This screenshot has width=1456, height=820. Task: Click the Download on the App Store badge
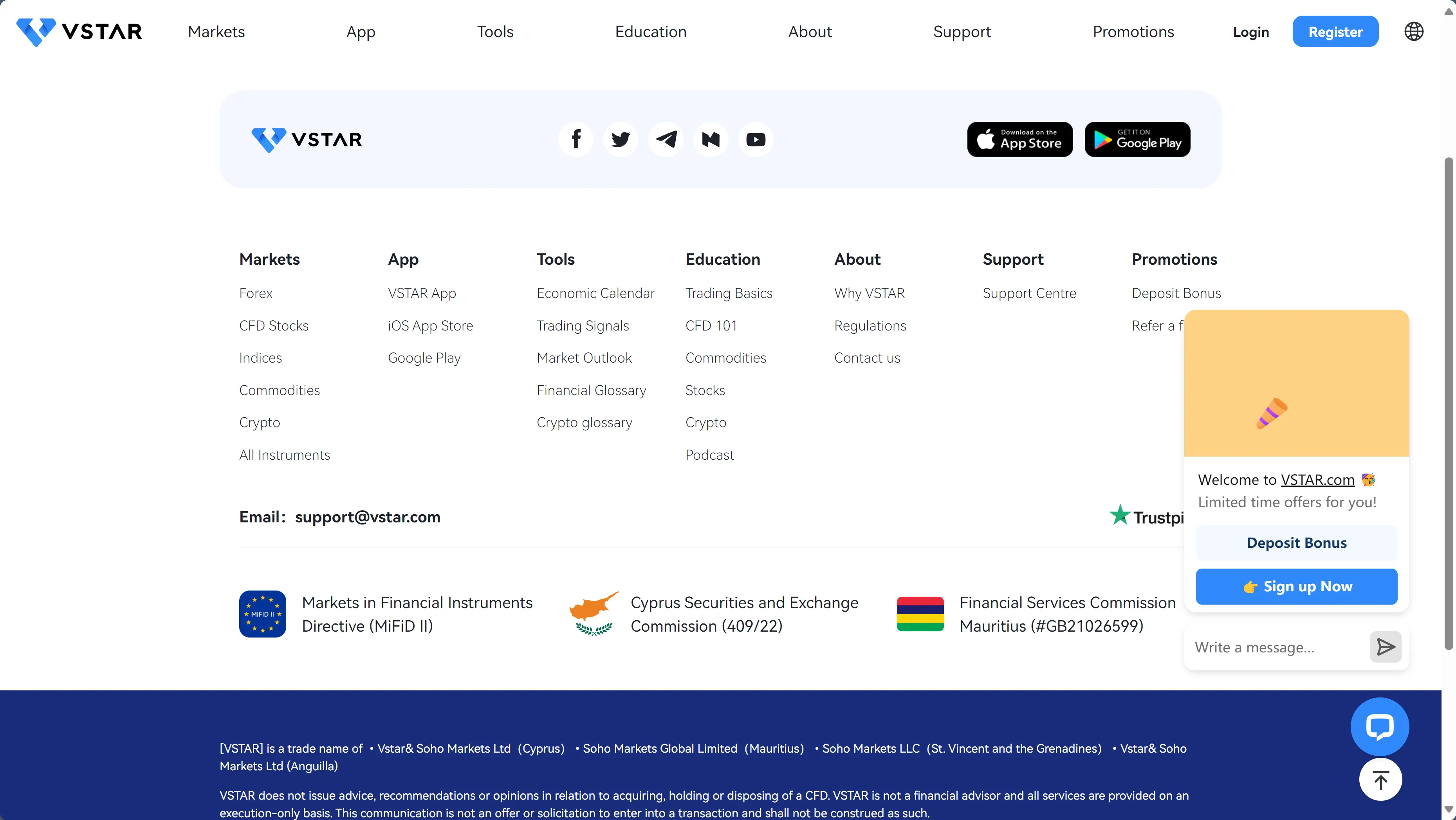click(x=1019, y=139)
